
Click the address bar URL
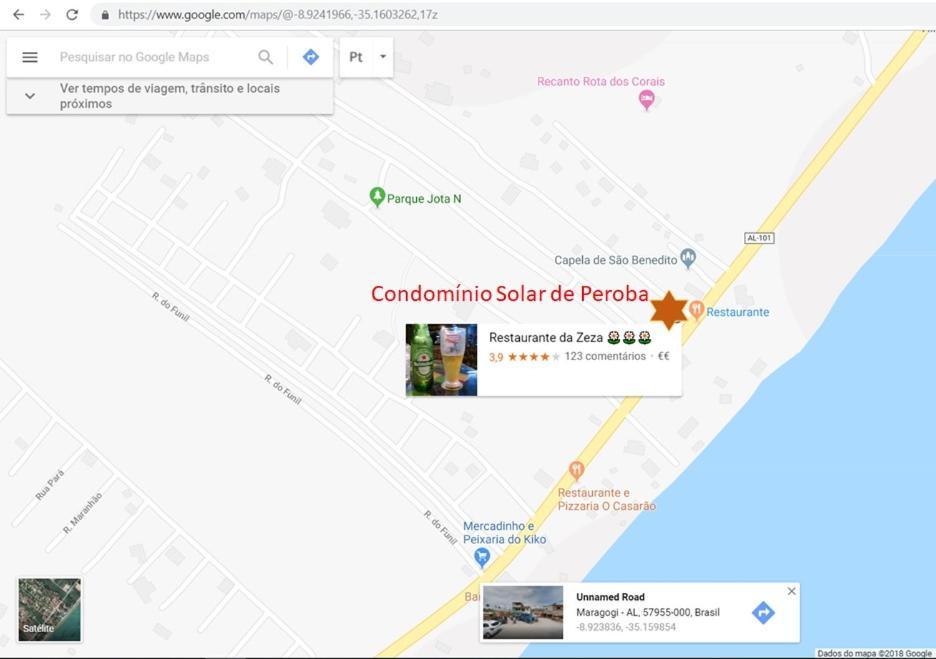(278, 14)
